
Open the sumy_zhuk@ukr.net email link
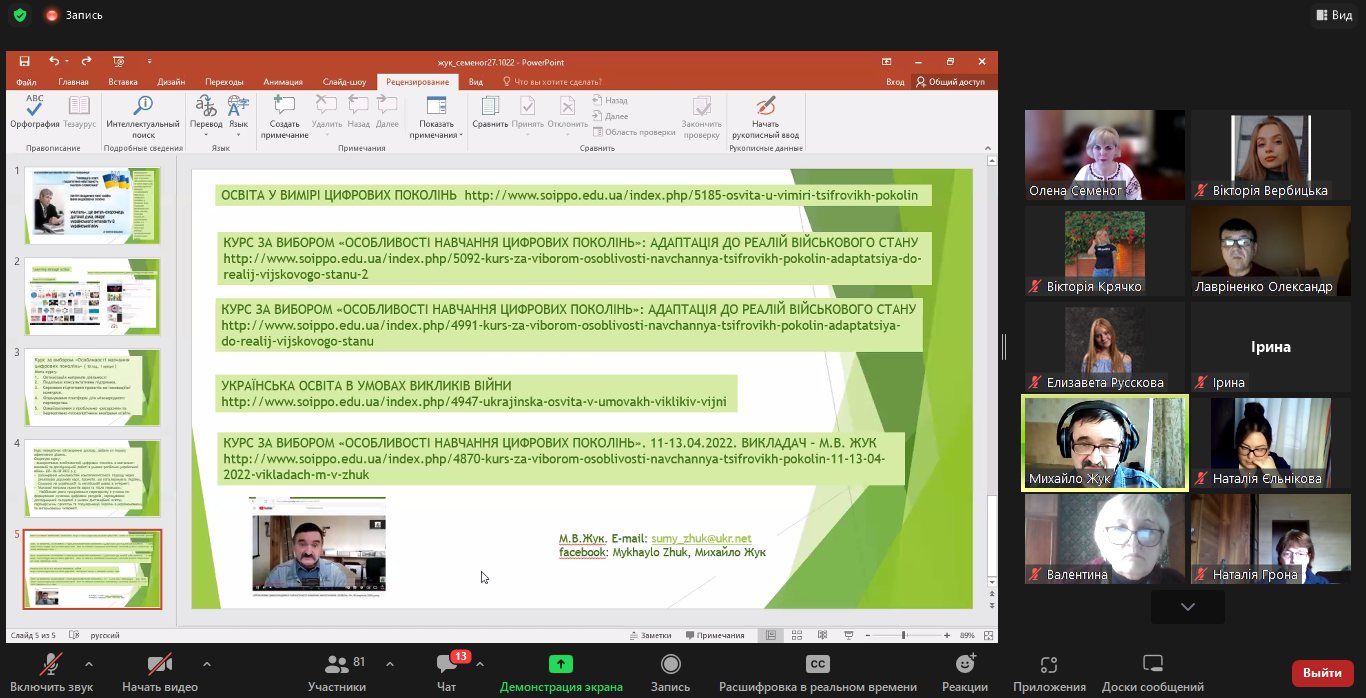[701, 538]
